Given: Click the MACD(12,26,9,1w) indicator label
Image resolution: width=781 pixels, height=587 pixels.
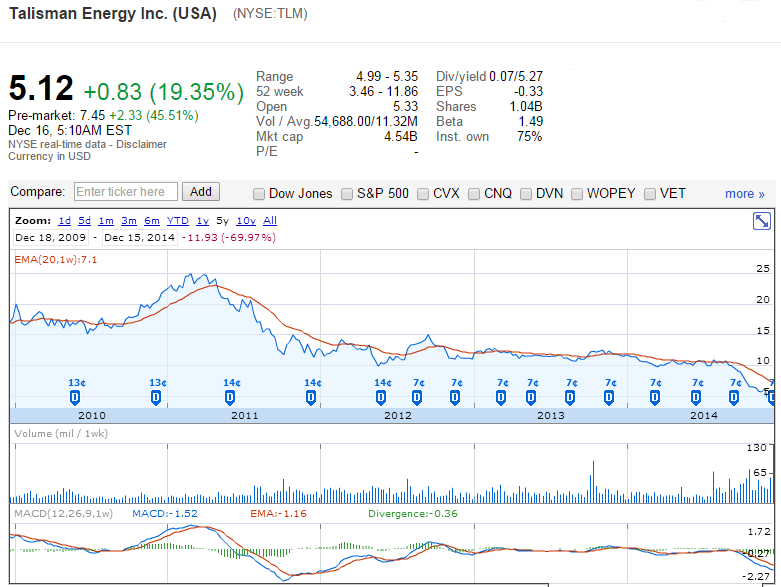Looking at the screenshot, I should (64, 513).
